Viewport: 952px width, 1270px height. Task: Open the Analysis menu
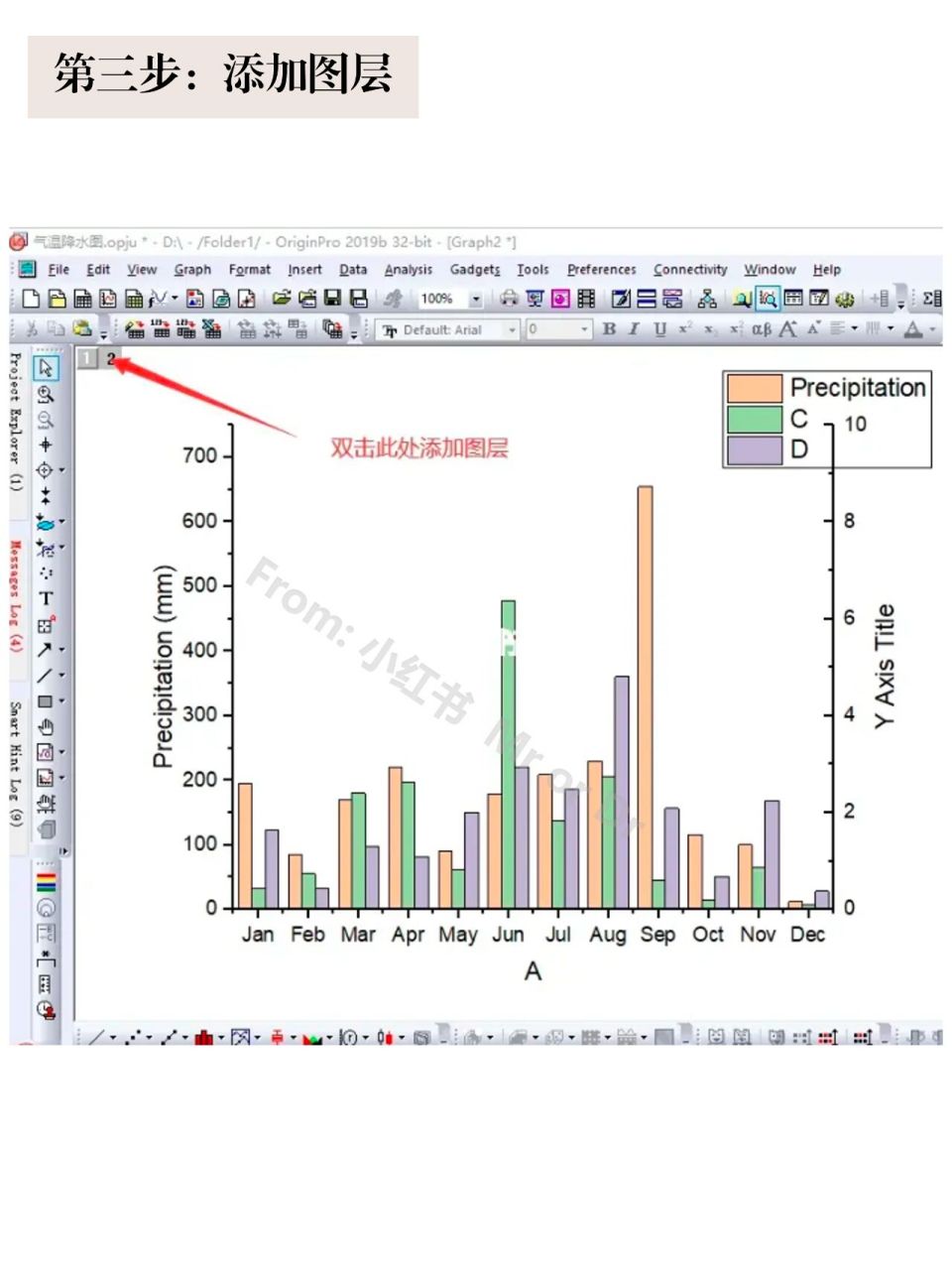click(x=408, y=269)
